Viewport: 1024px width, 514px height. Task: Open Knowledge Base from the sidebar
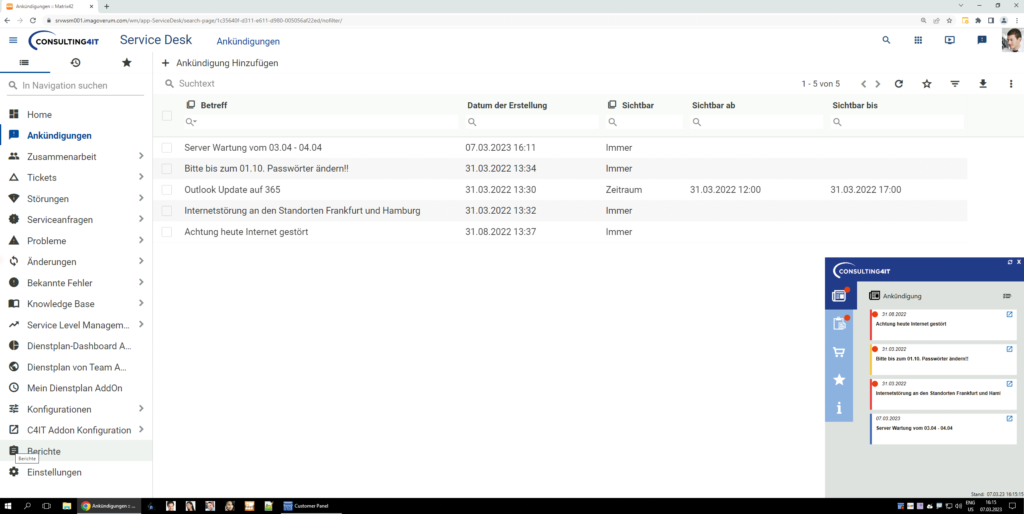tap(60, 304)
